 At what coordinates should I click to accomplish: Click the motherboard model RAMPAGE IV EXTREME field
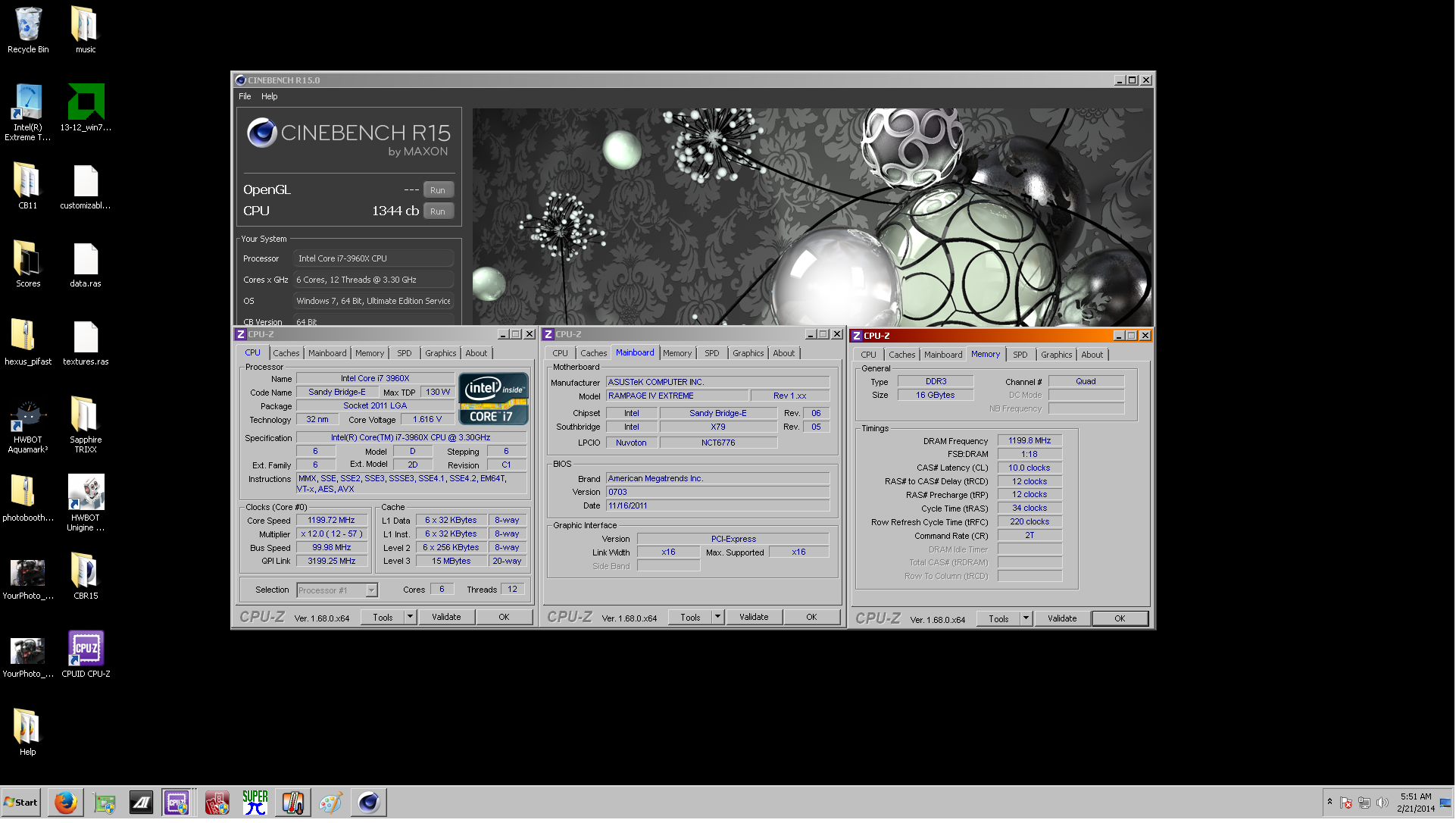pos(677,396)
